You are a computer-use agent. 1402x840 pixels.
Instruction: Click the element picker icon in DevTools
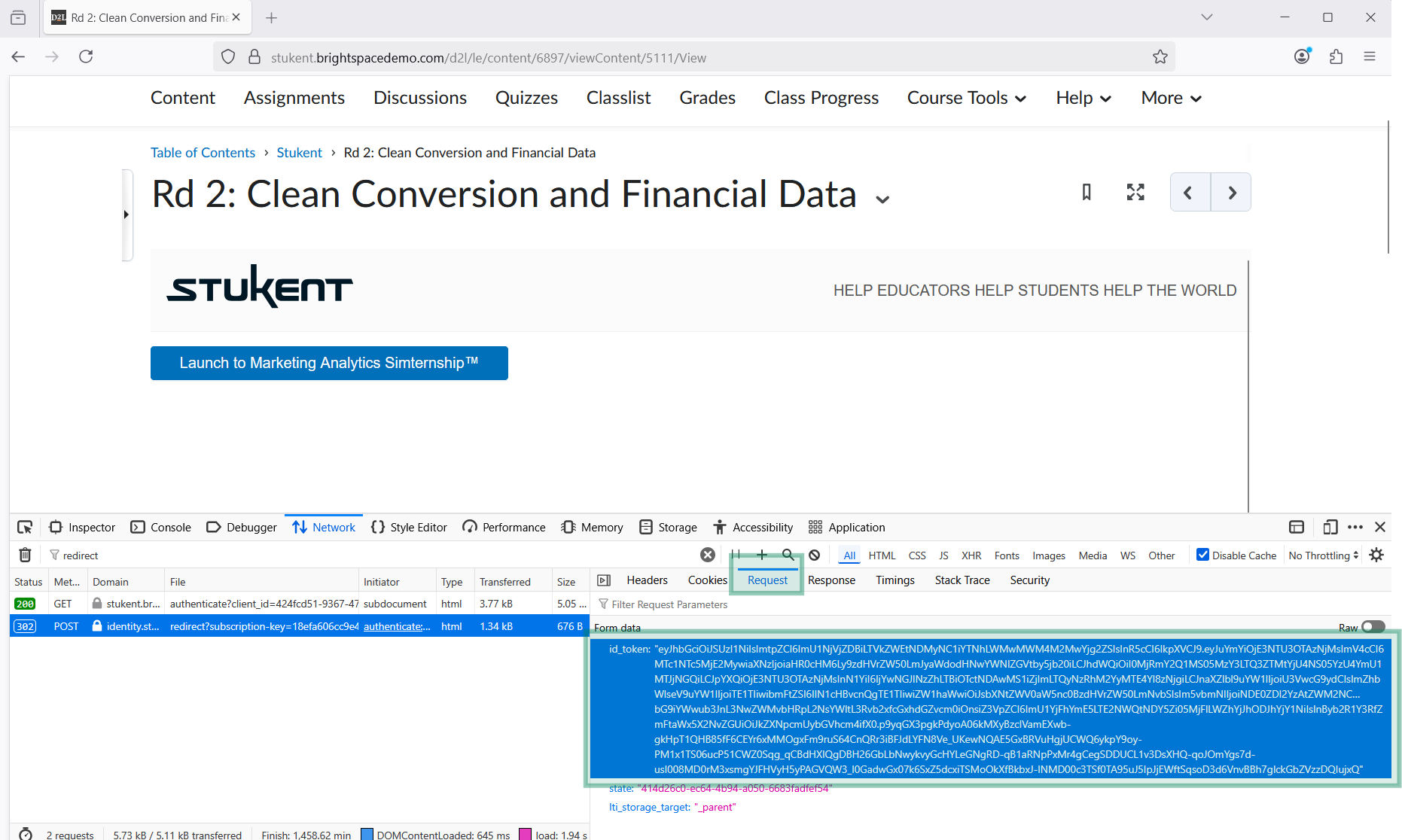[25, 527]
